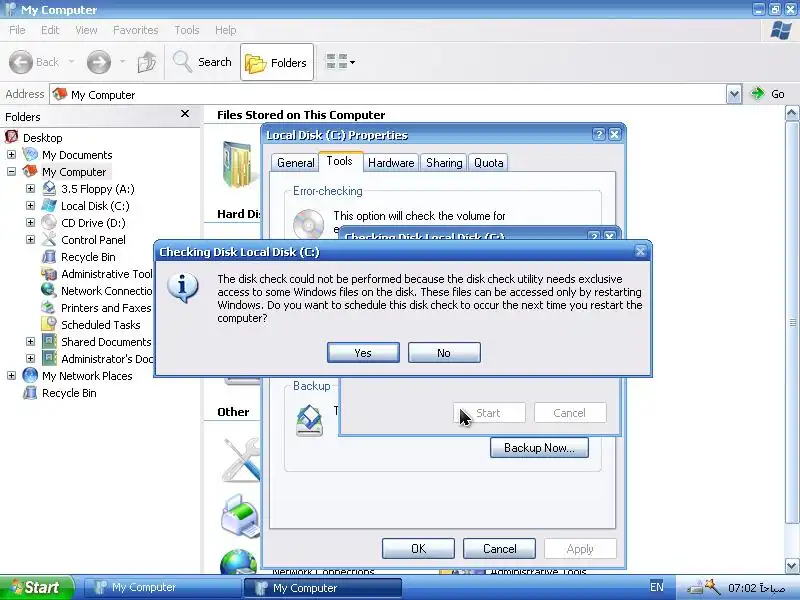
Task: Switch to the General tab in Properties
Action: tap(295, 163)
